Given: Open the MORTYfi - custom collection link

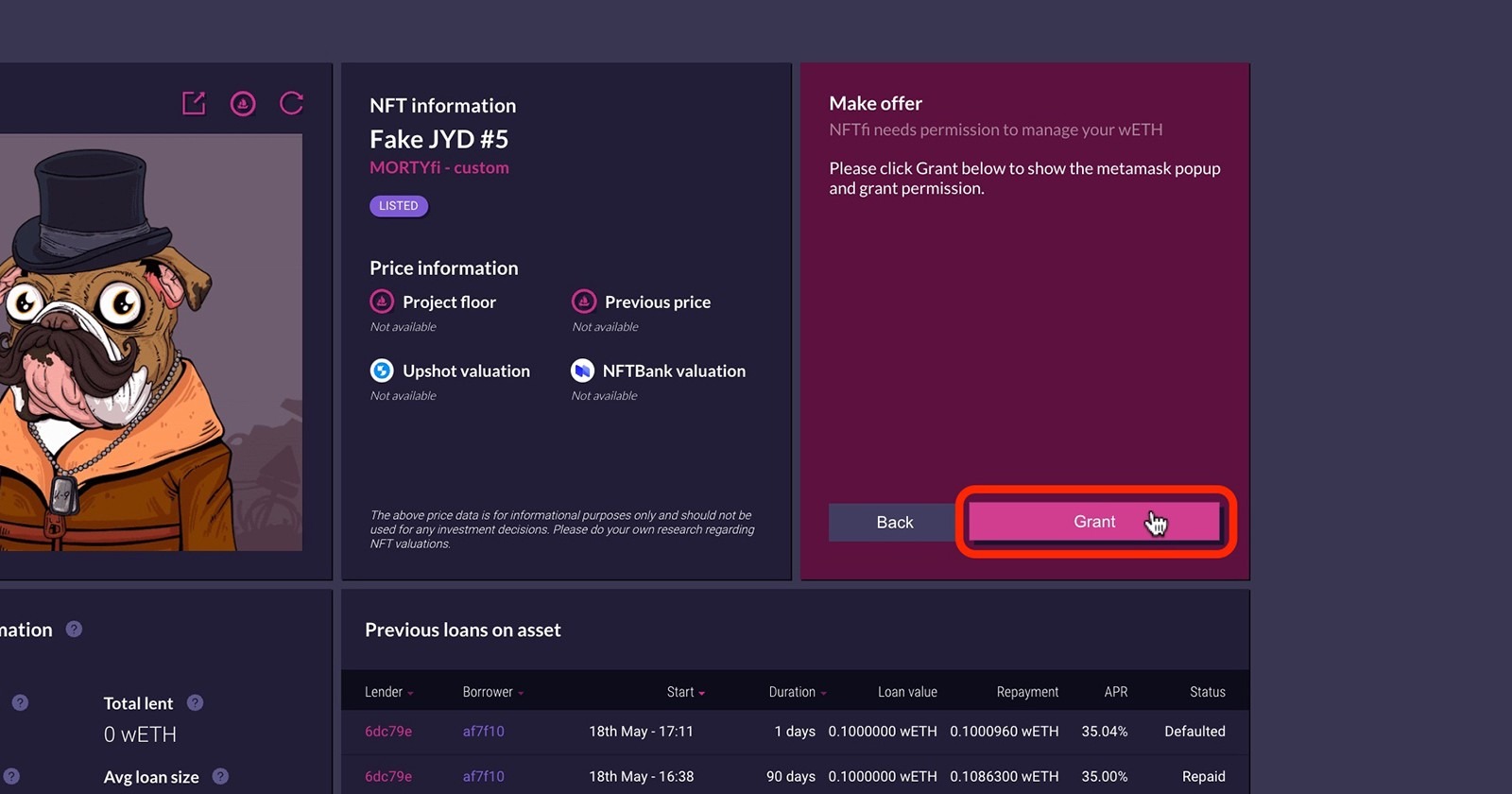Looking at the screenshot, I should pyautogui.click(x=439, y=167).
